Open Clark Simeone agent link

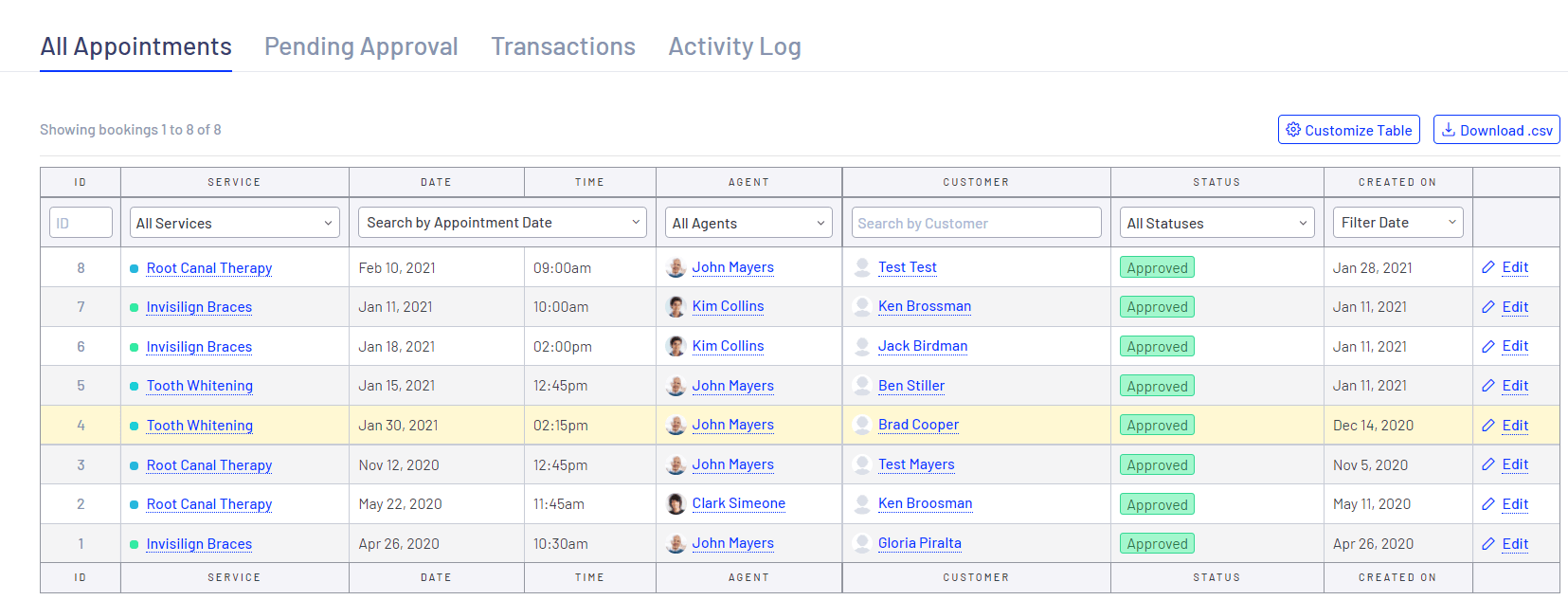(x=739, y=503)
